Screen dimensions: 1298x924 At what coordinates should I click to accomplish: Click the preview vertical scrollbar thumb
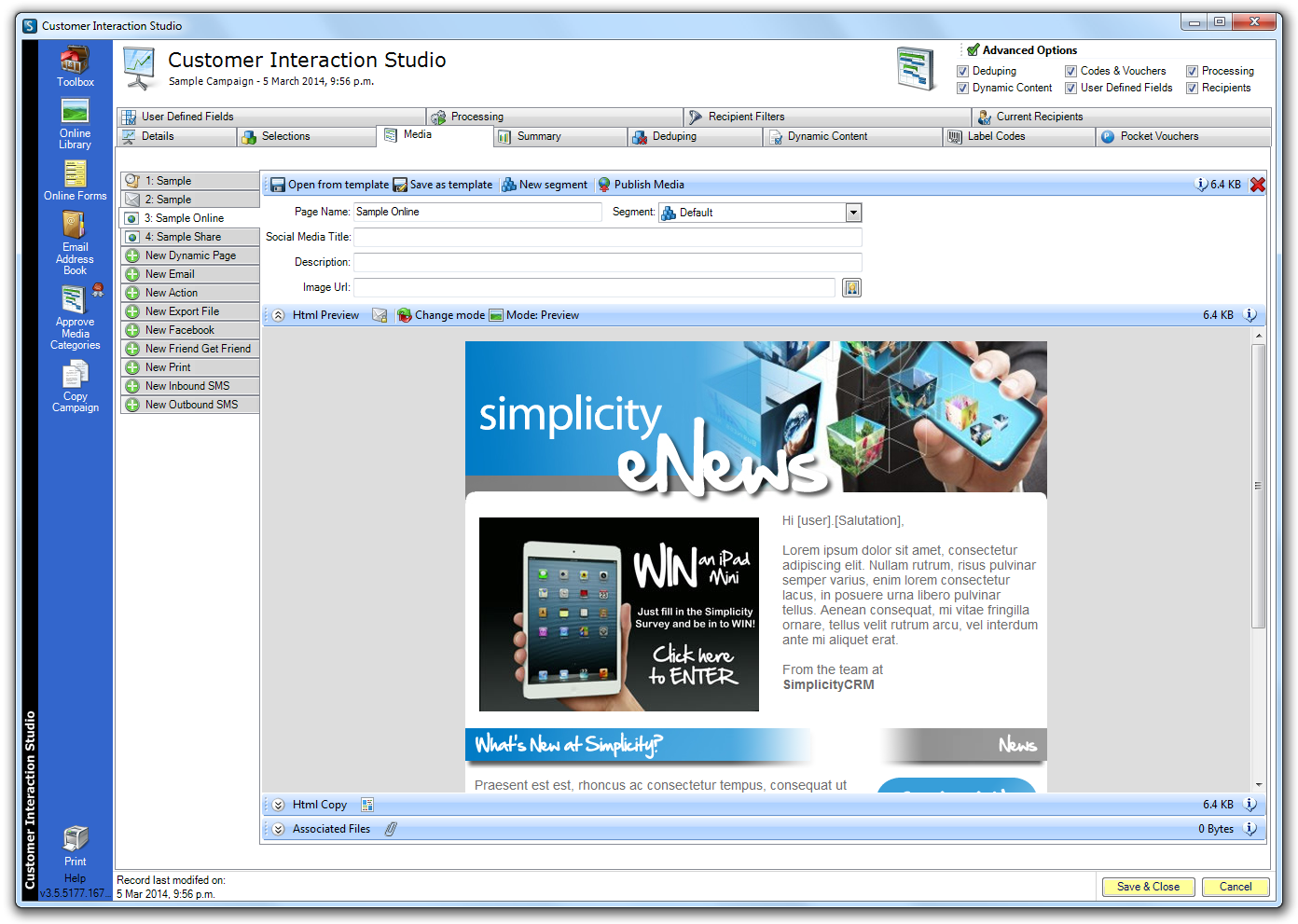coord(1258,485)
